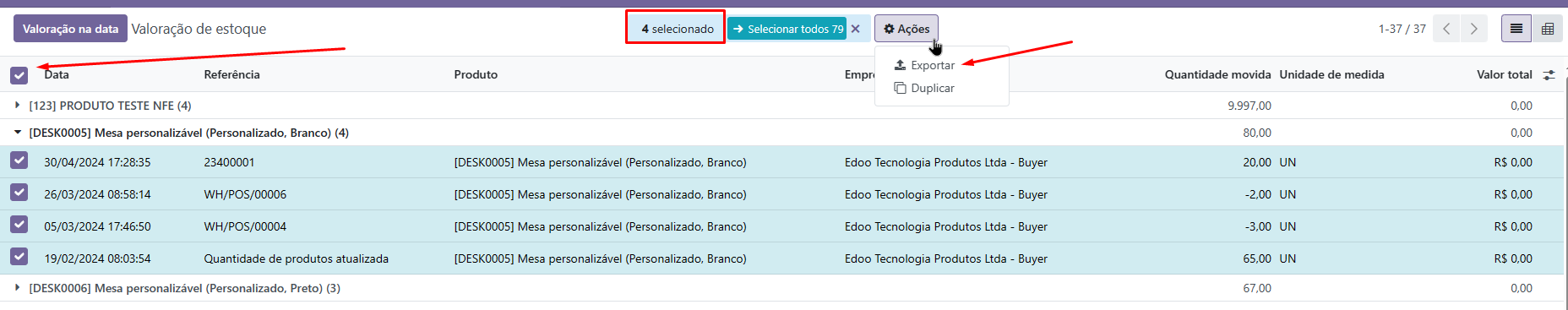
Task: Click Selecionar todos 79 button
Action: pos(787,29)
